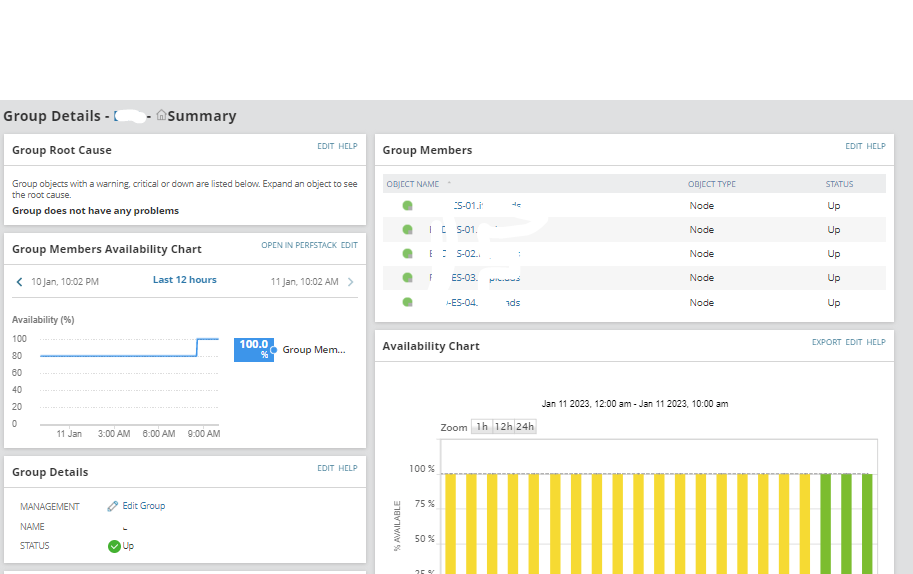Set chart zoom to 24h
913x574 pixels.
525,427
